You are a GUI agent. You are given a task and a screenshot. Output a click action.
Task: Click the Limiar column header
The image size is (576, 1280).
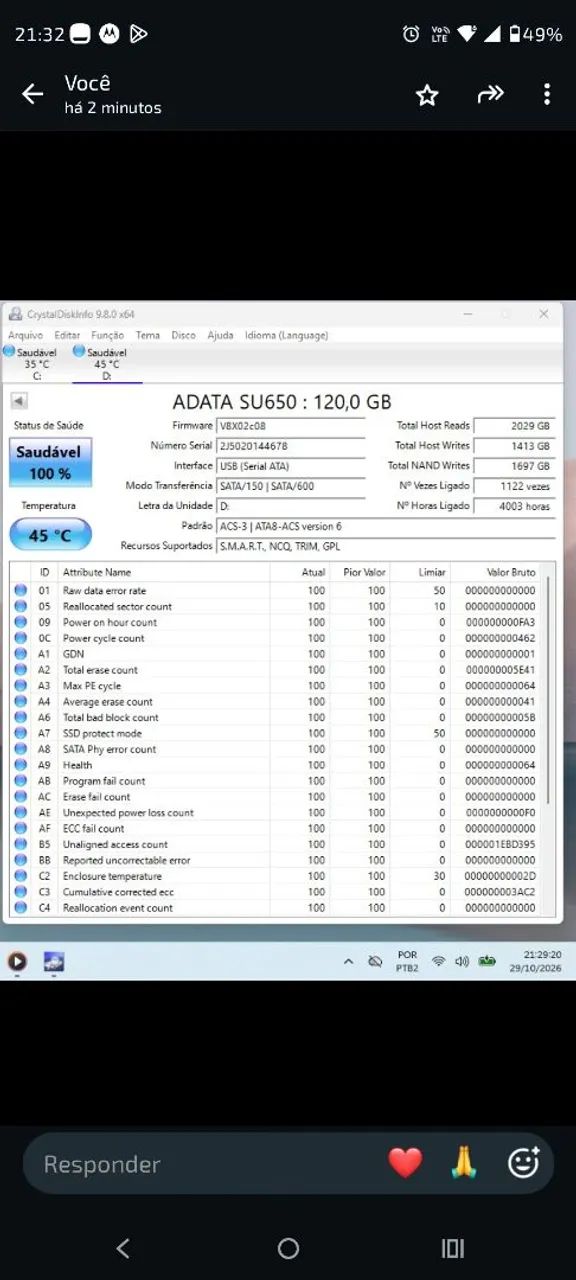coord(432,573)
